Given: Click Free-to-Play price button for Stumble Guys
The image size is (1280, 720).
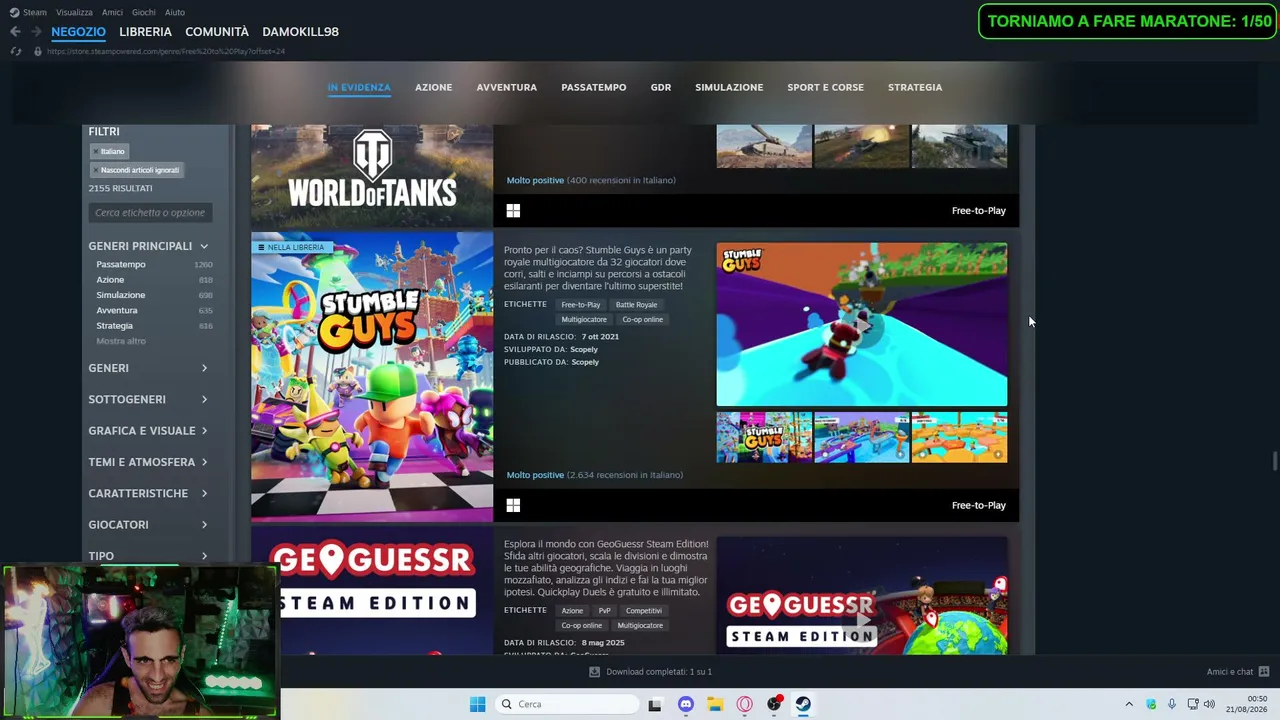Looking at the screenshot, I should pyautogui.click(x=979, y=506).
